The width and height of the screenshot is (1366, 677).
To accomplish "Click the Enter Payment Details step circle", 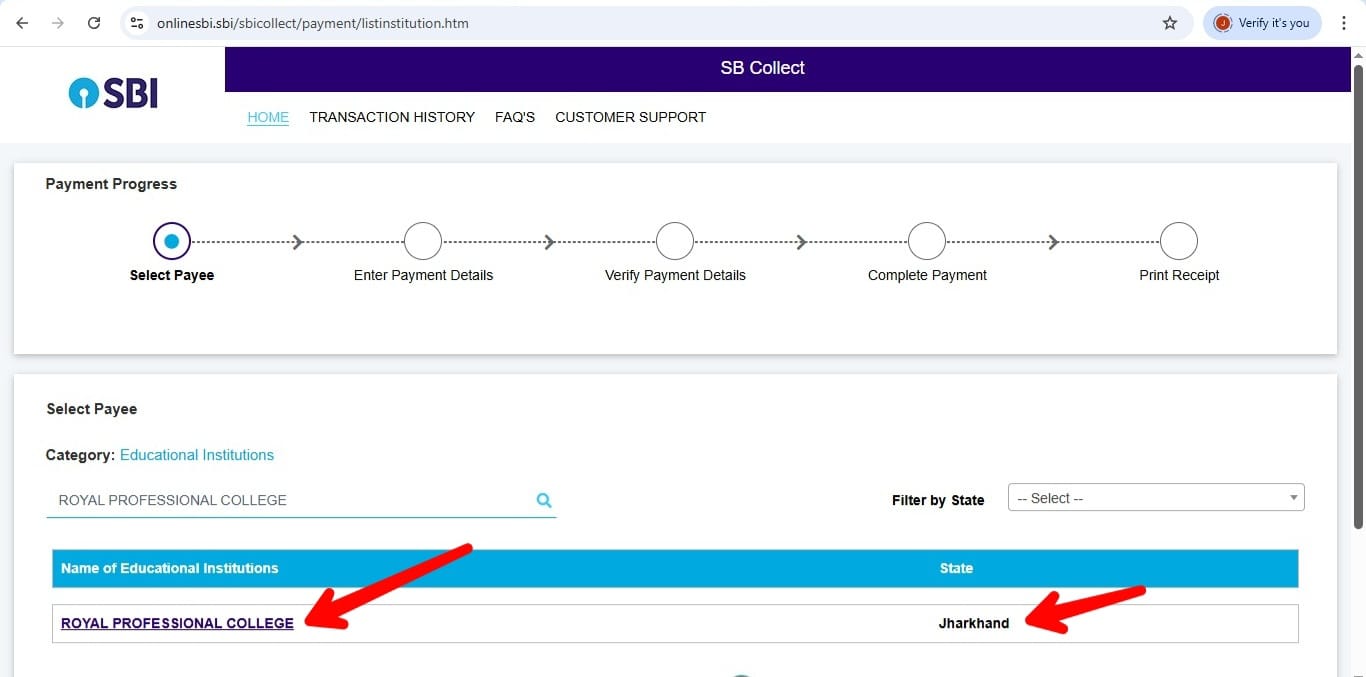I will click(423, 241).
